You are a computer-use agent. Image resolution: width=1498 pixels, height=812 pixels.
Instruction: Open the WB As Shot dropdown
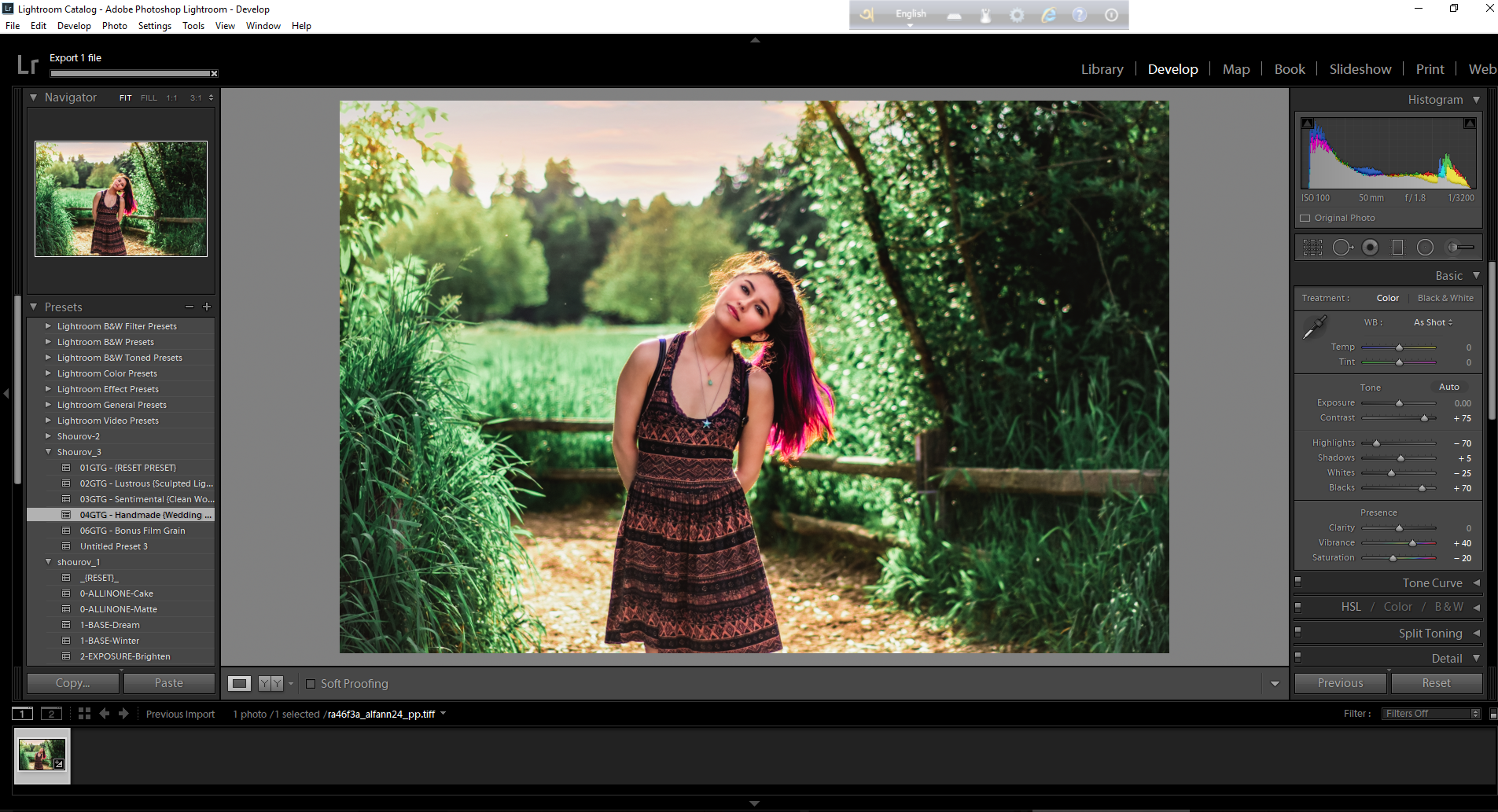1433,322
